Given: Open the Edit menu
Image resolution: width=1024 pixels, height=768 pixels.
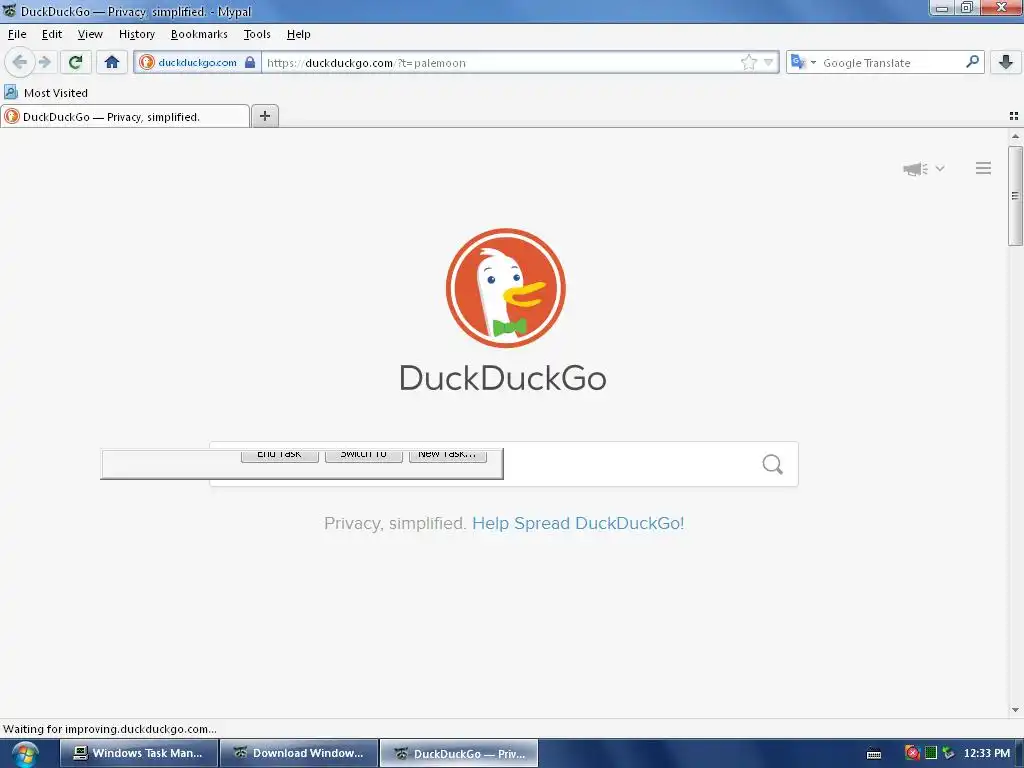Looking at the screenshot, I should point(52,34).
